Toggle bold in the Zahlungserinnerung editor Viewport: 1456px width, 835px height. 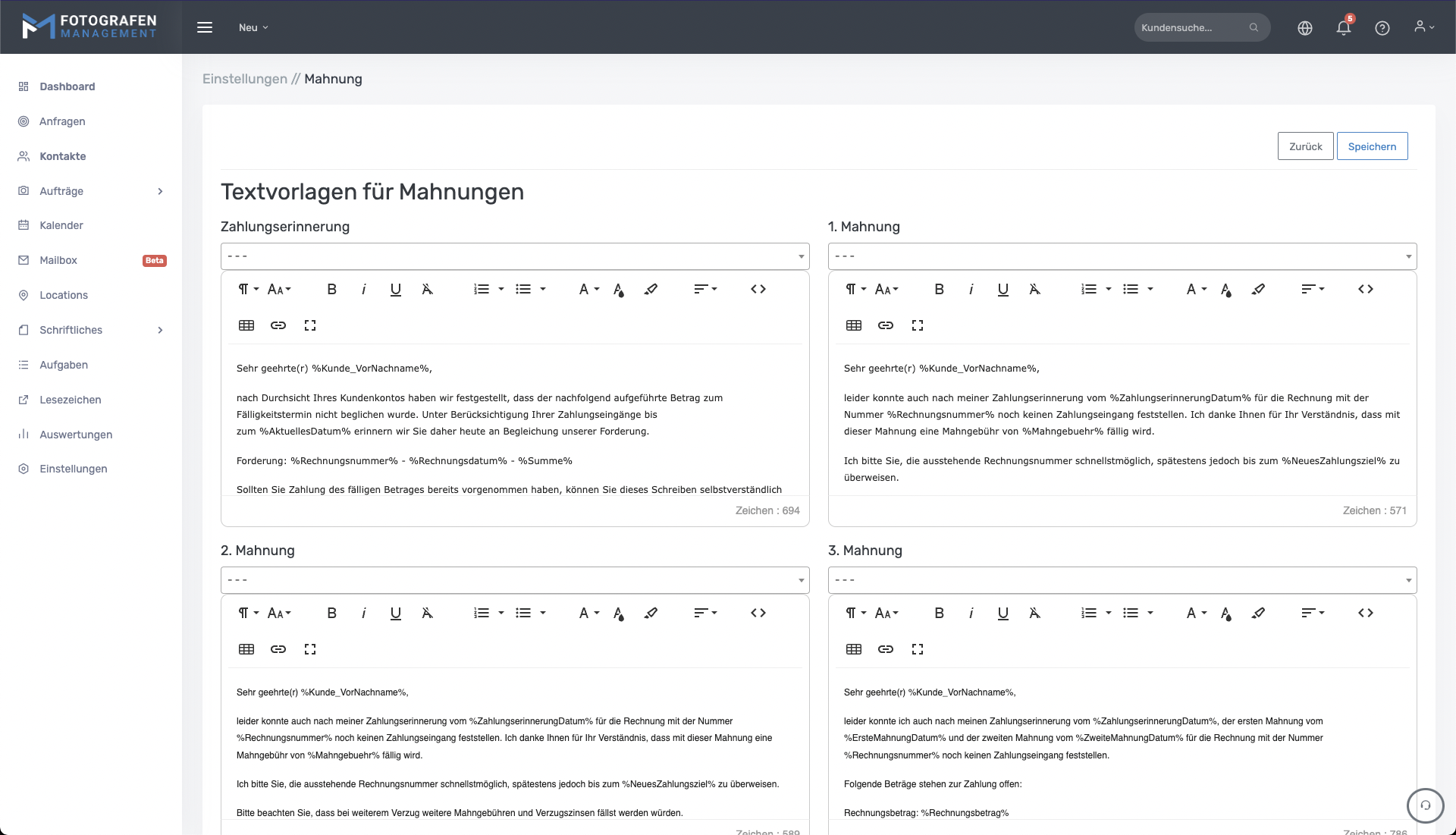coord(331,289)
